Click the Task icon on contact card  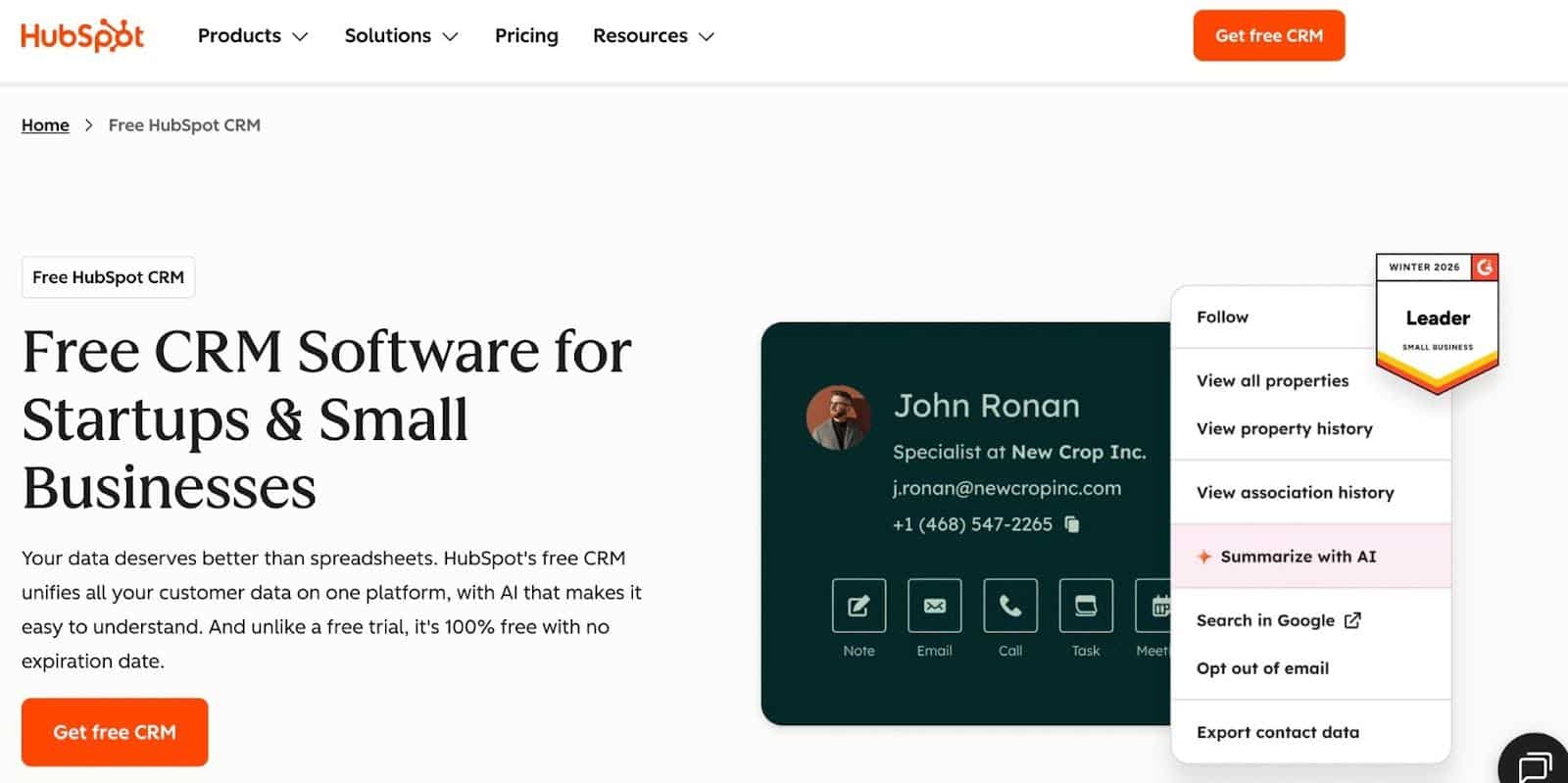(1086, 606)
